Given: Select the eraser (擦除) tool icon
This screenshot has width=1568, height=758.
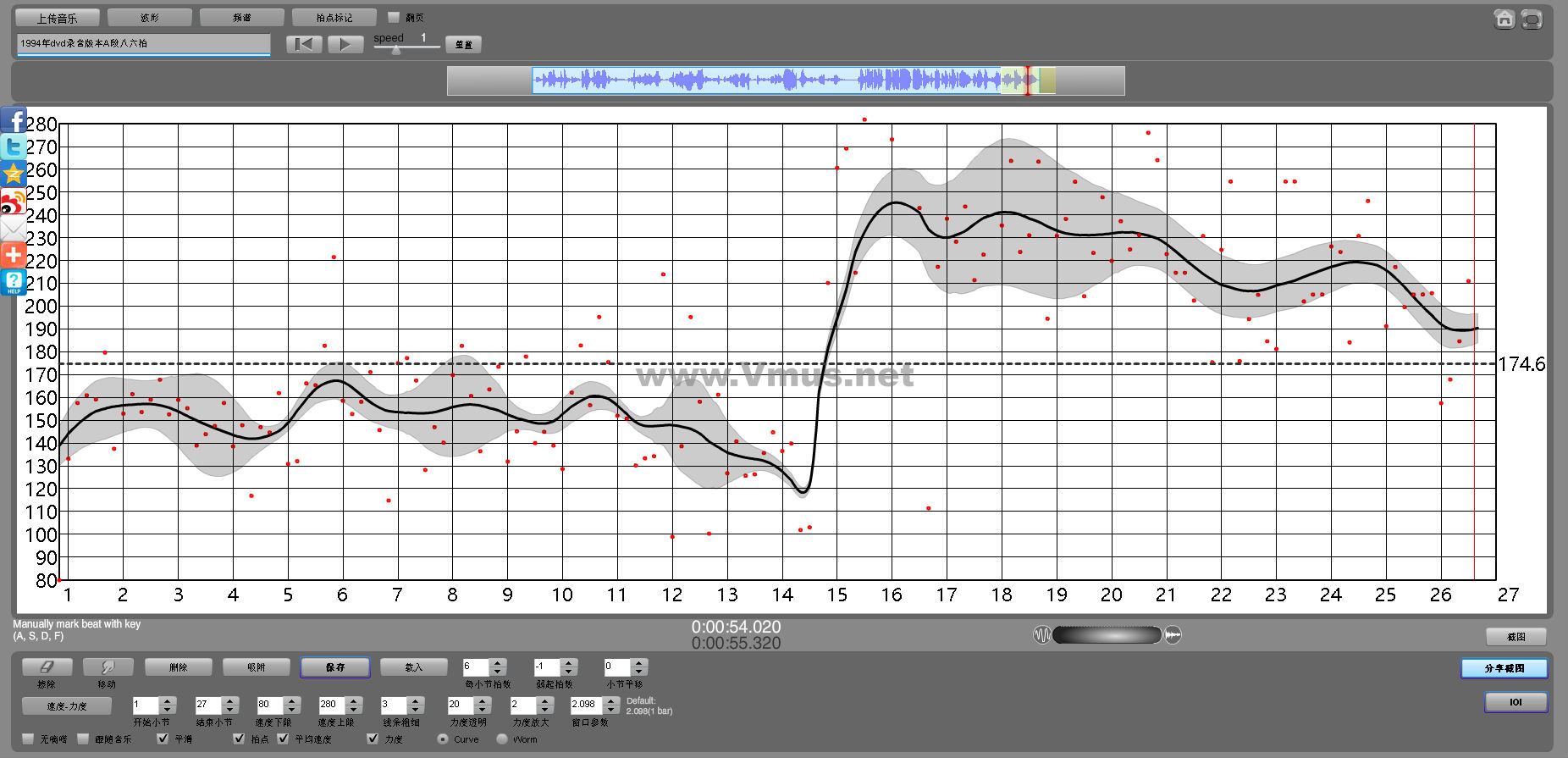Looking at the screenshot, I should pyautogui.click(x=47, y=667).
